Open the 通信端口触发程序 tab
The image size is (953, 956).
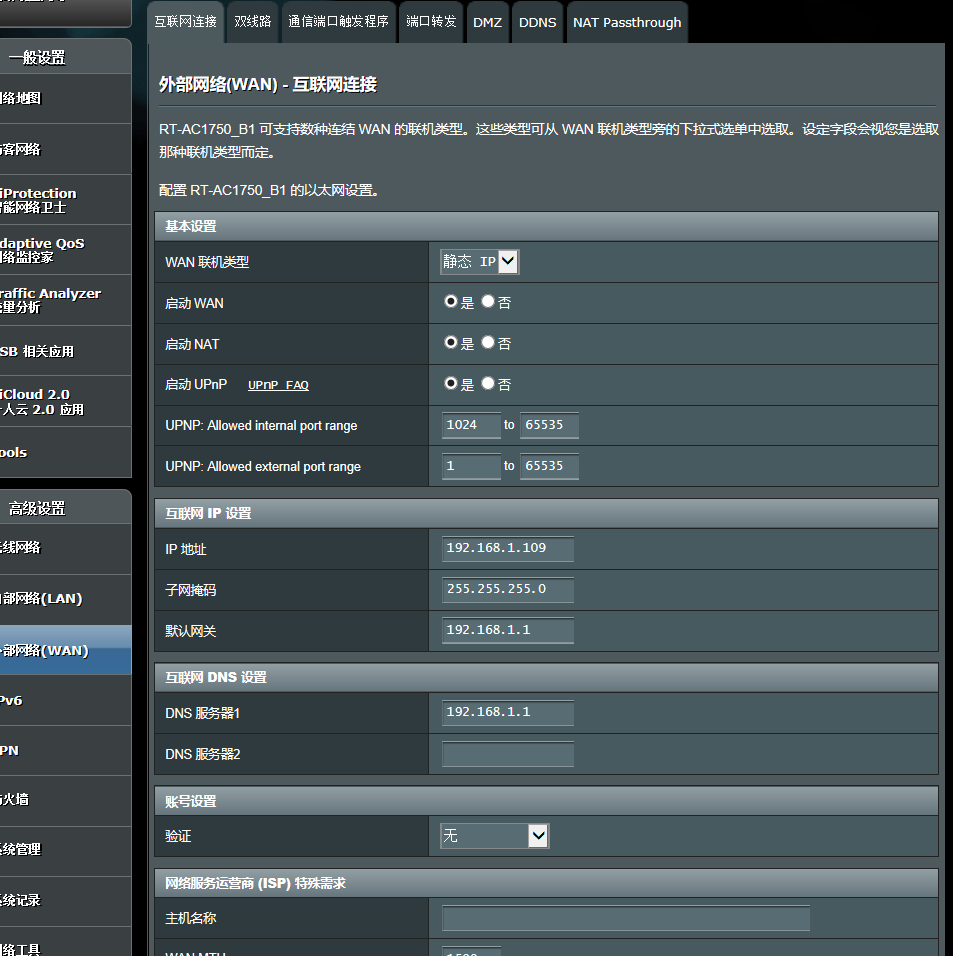338,22
